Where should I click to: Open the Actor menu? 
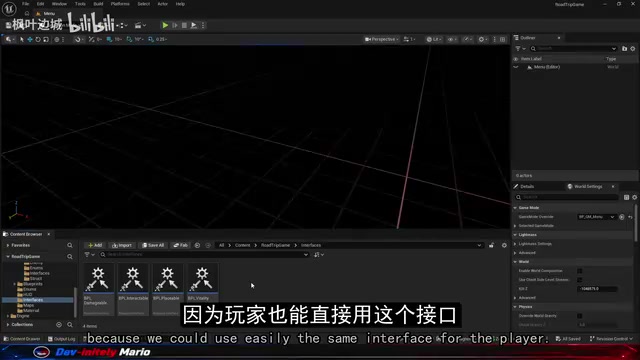pyautogui.click(x=162, y=4)
